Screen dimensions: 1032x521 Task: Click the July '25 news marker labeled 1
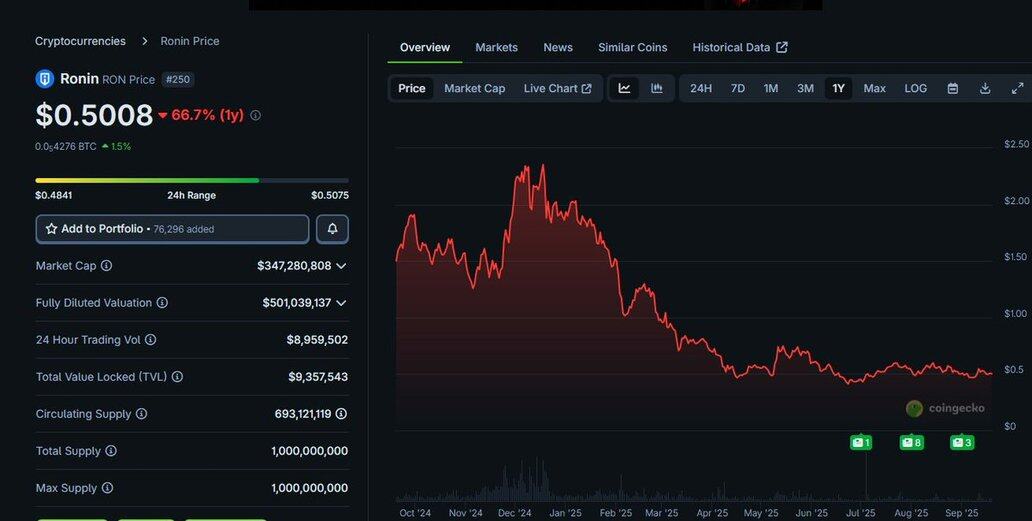[x=861, y=443]
